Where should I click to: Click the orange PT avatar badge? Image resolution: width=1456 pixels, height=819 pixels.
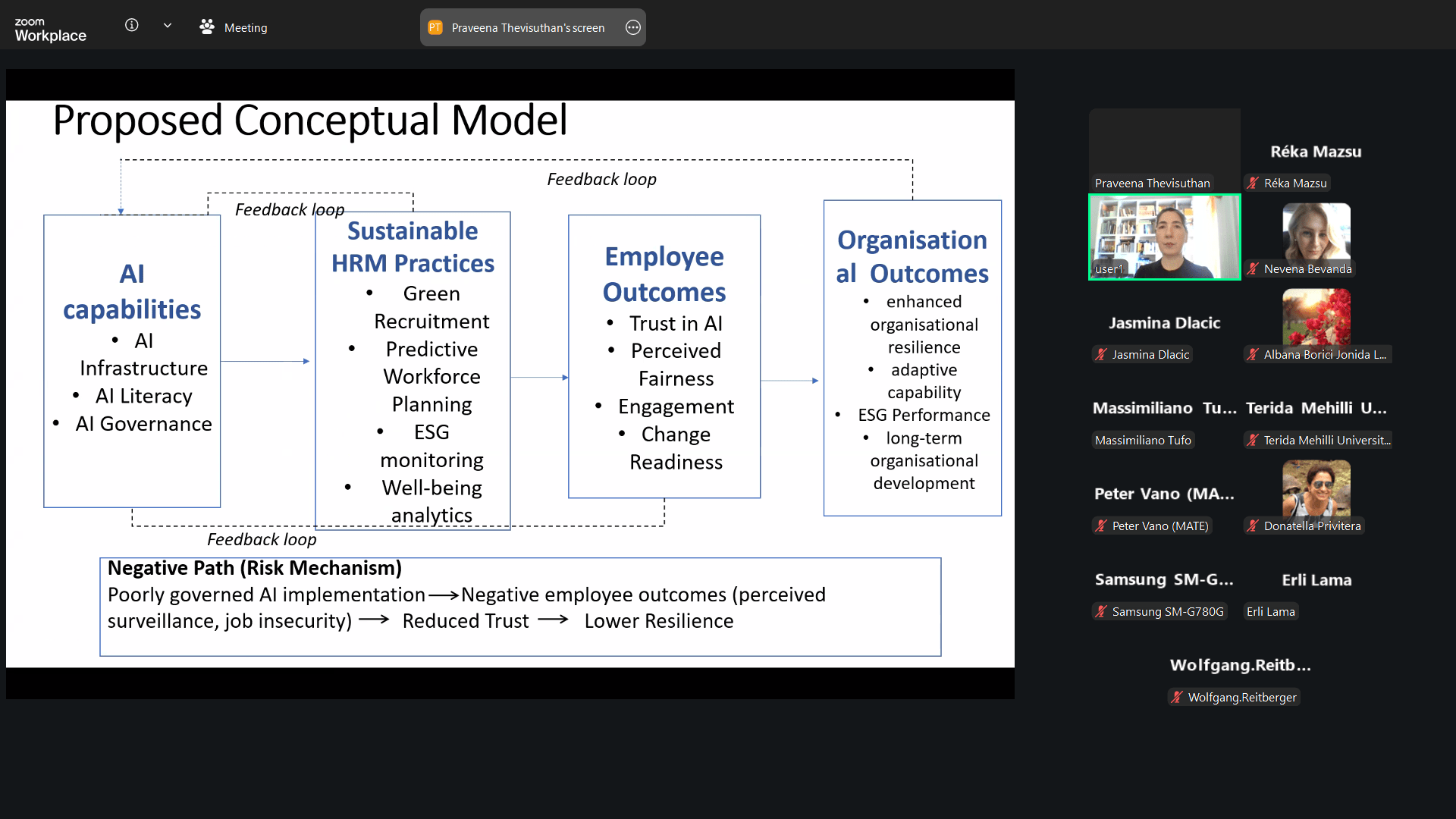435,28
